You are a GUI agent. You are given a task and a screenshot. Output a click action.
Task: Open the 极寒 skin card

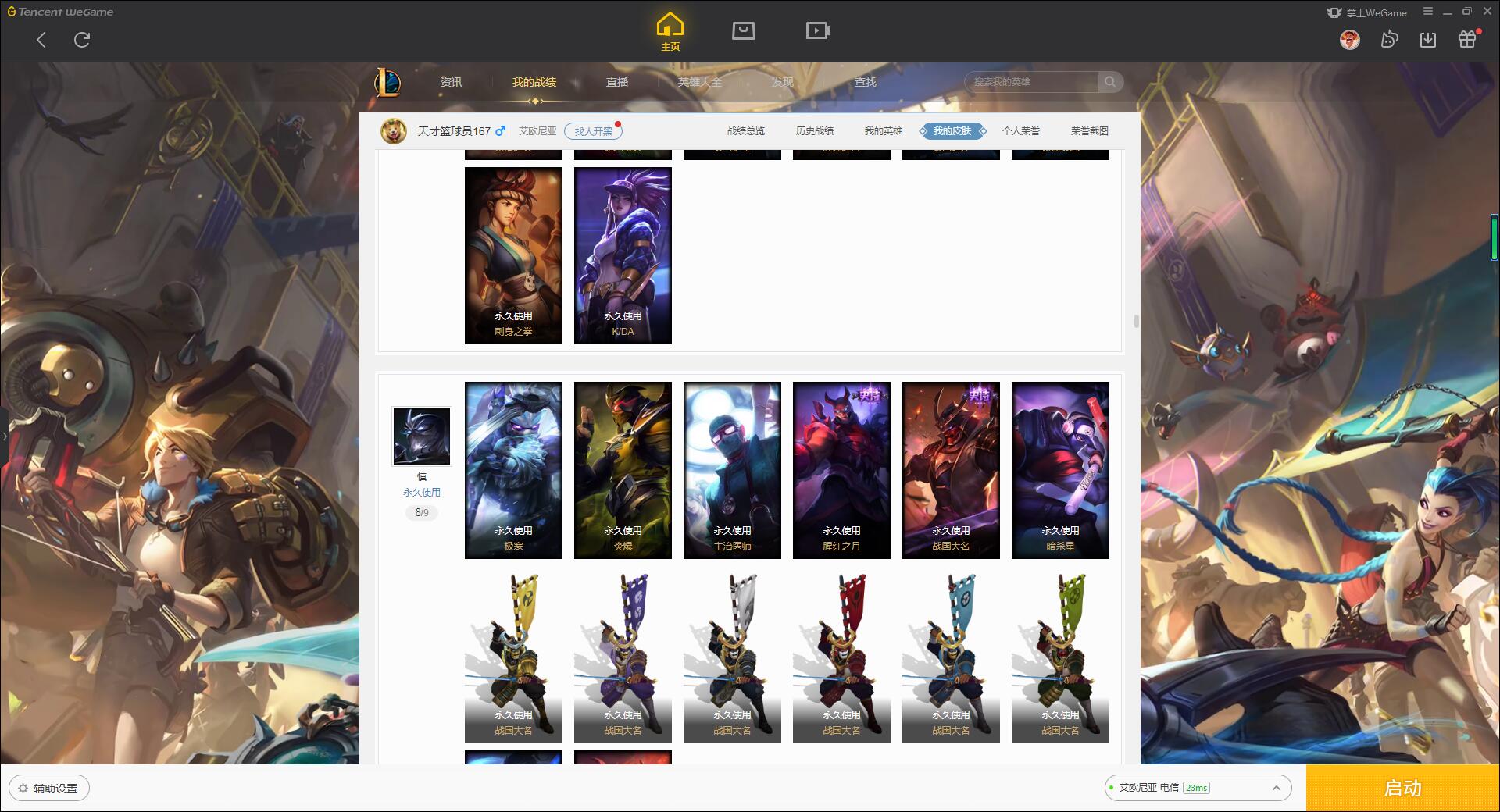(513, 470)
